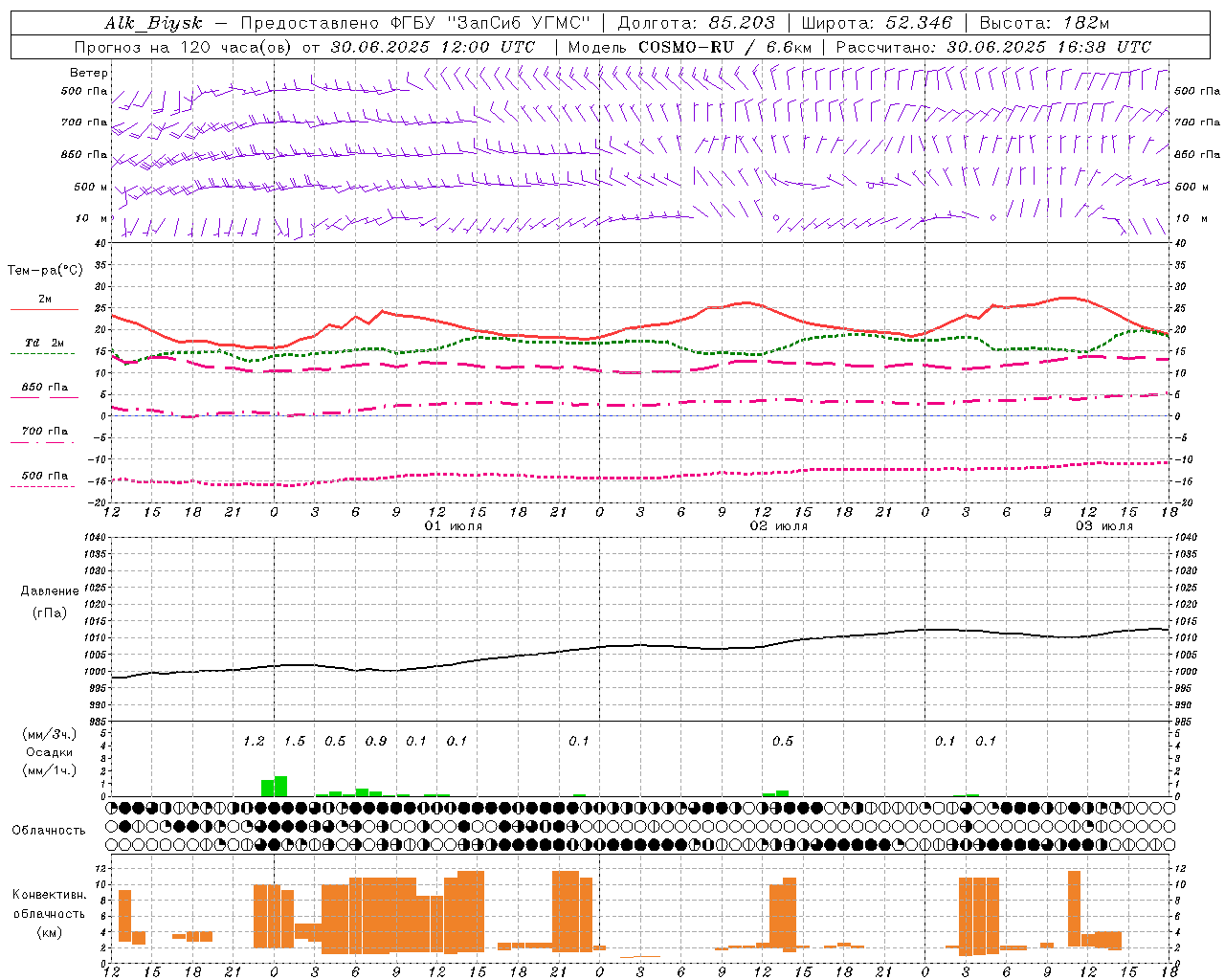
Task: Click the "Долгота: 85.203" longitude value
Action: pos(696,23)
